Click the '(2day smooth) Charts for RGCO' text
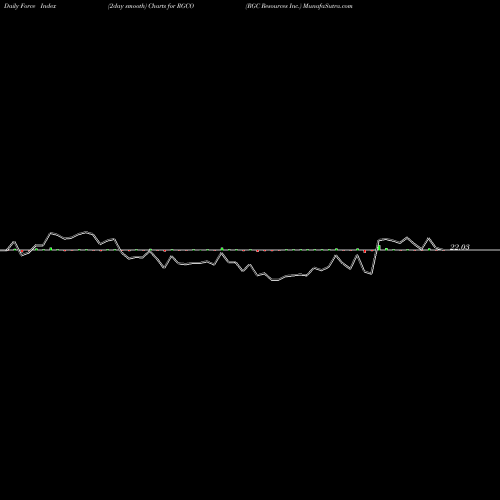Viewport: 500px width, 500px height. (151, 6)
